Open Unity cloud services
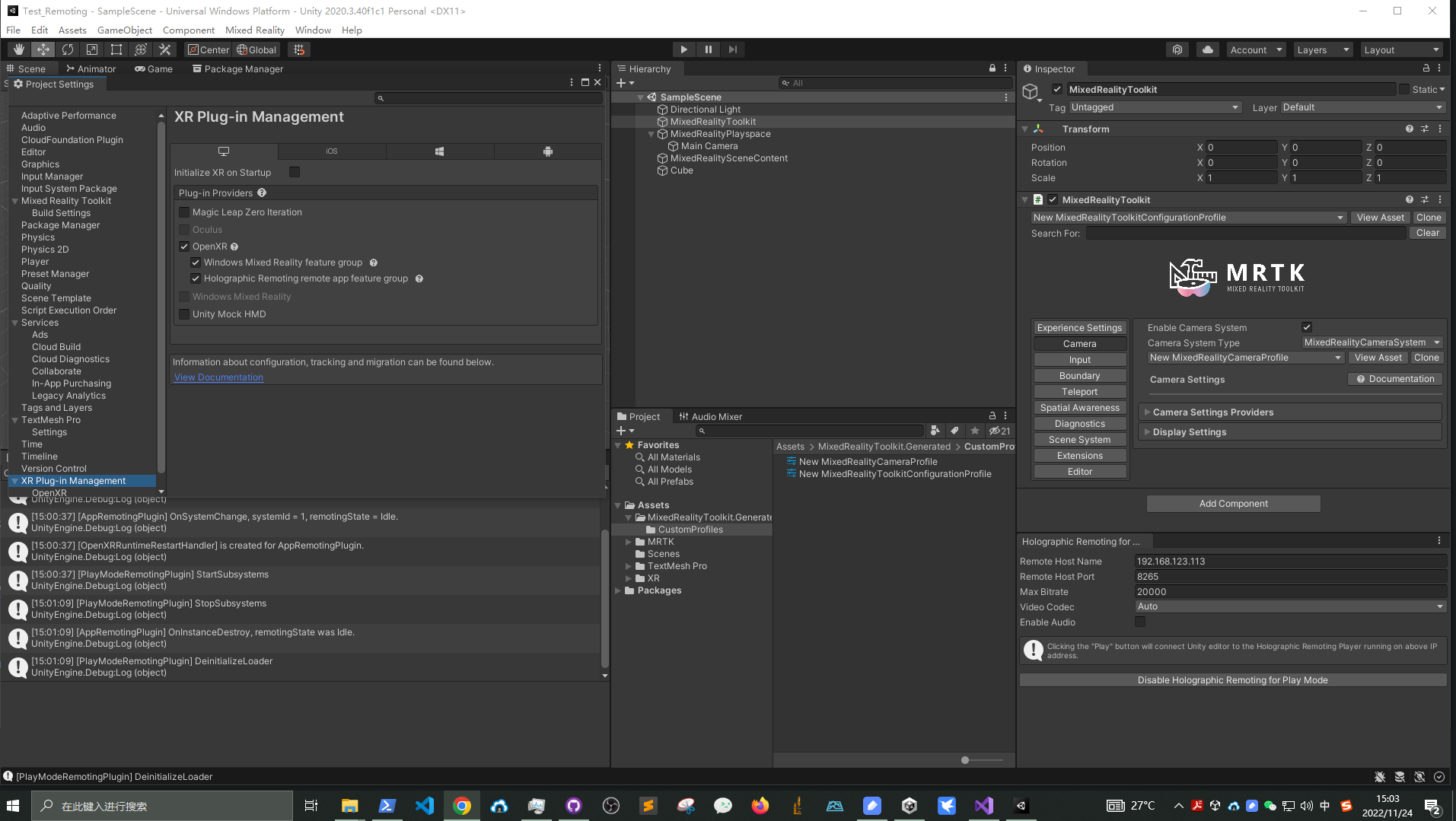The width and height of the screenshot is (1456, 821). 1207,49
